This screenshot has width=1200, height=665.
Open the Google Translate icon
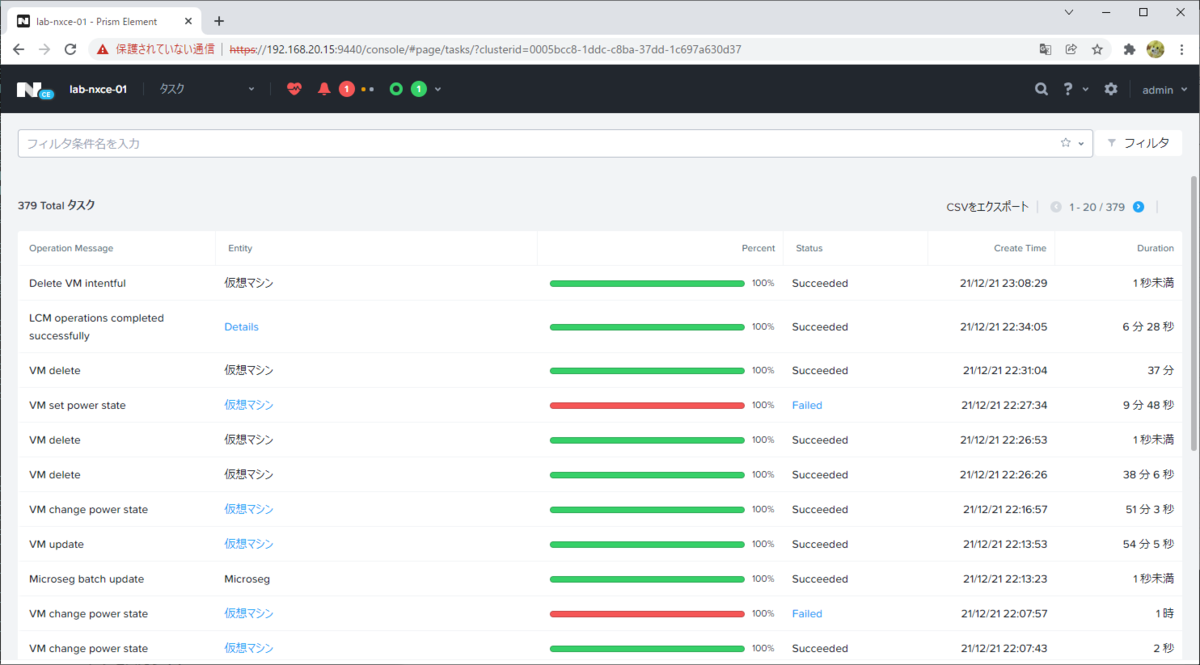pos(1045,49)
